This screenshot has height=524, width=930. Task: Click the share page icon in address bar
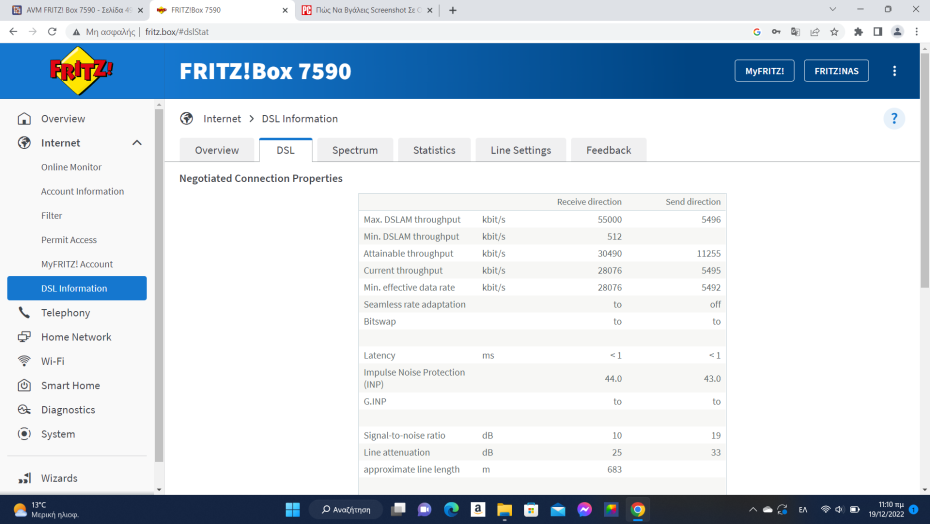pyautogui.click(x=815, y=32)
